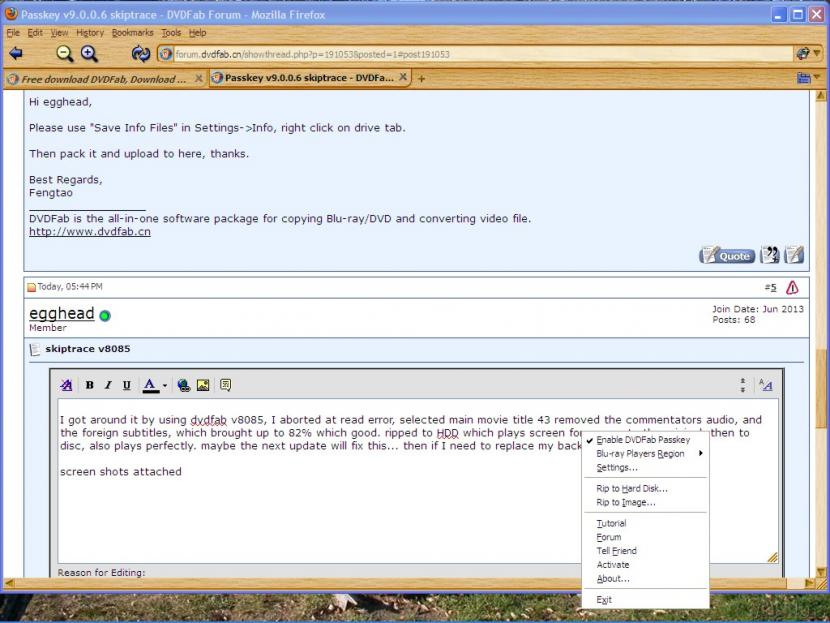Click the editor size increase/decrease arrows
Image resolution: width=830 pixels, height=623 pixels.
743,385
